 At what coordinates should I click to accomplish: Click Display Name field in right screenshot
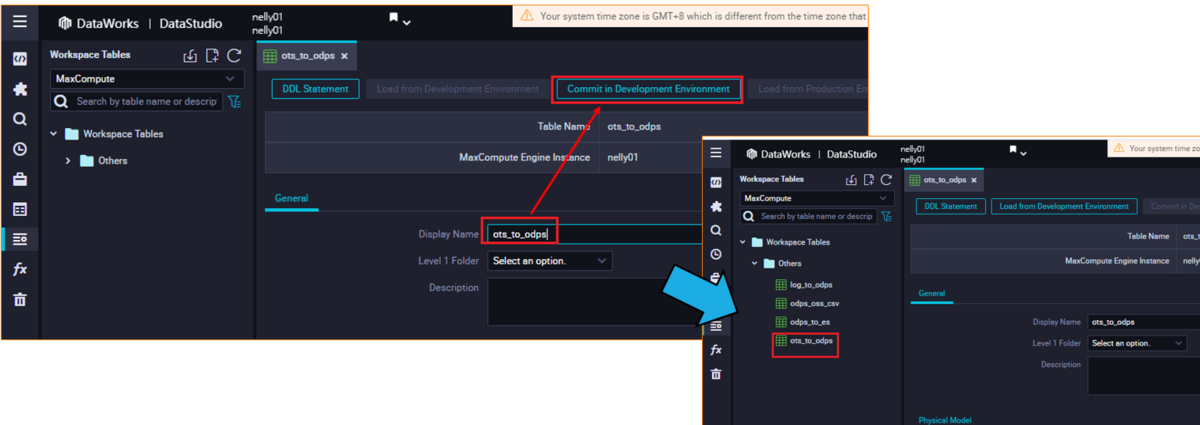tap(1144, 322)
